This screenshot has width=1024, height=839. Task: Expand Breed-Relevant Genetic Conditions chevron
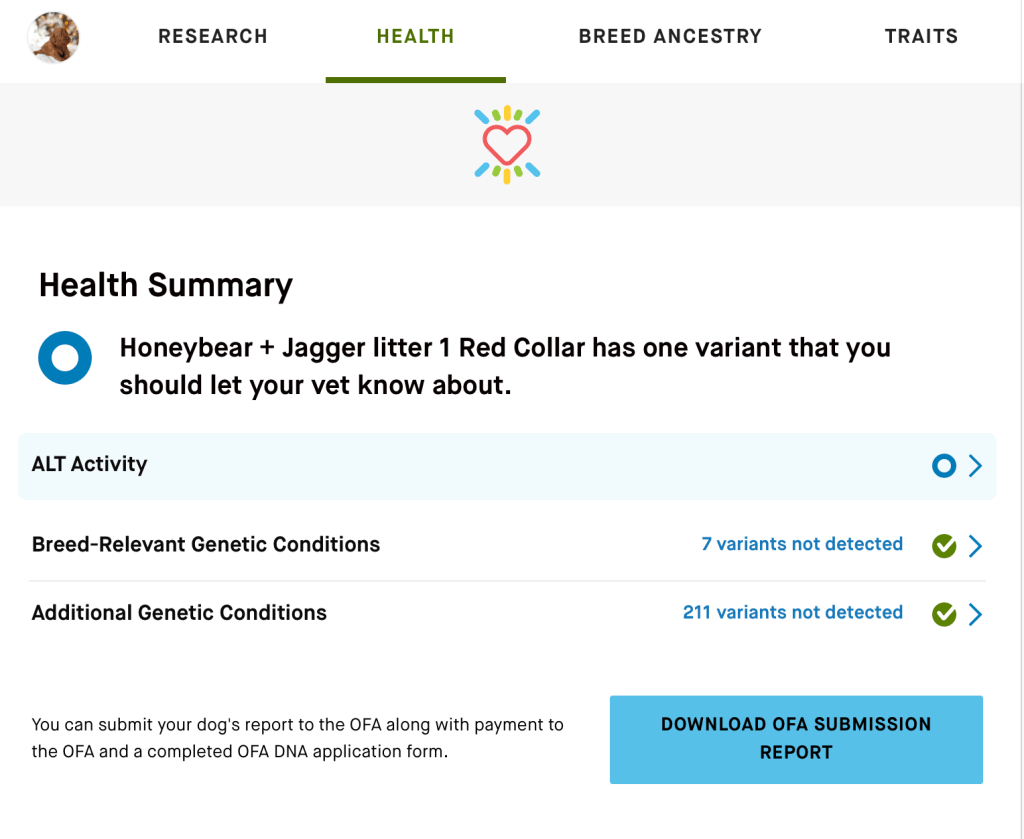click(975, 546)
